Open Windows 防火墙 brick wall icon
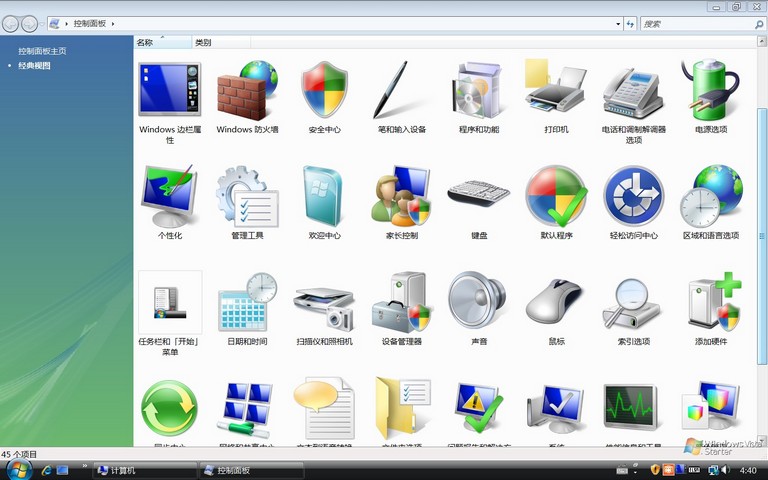This screenshot has width=768, height=480. tap(247, 90)
